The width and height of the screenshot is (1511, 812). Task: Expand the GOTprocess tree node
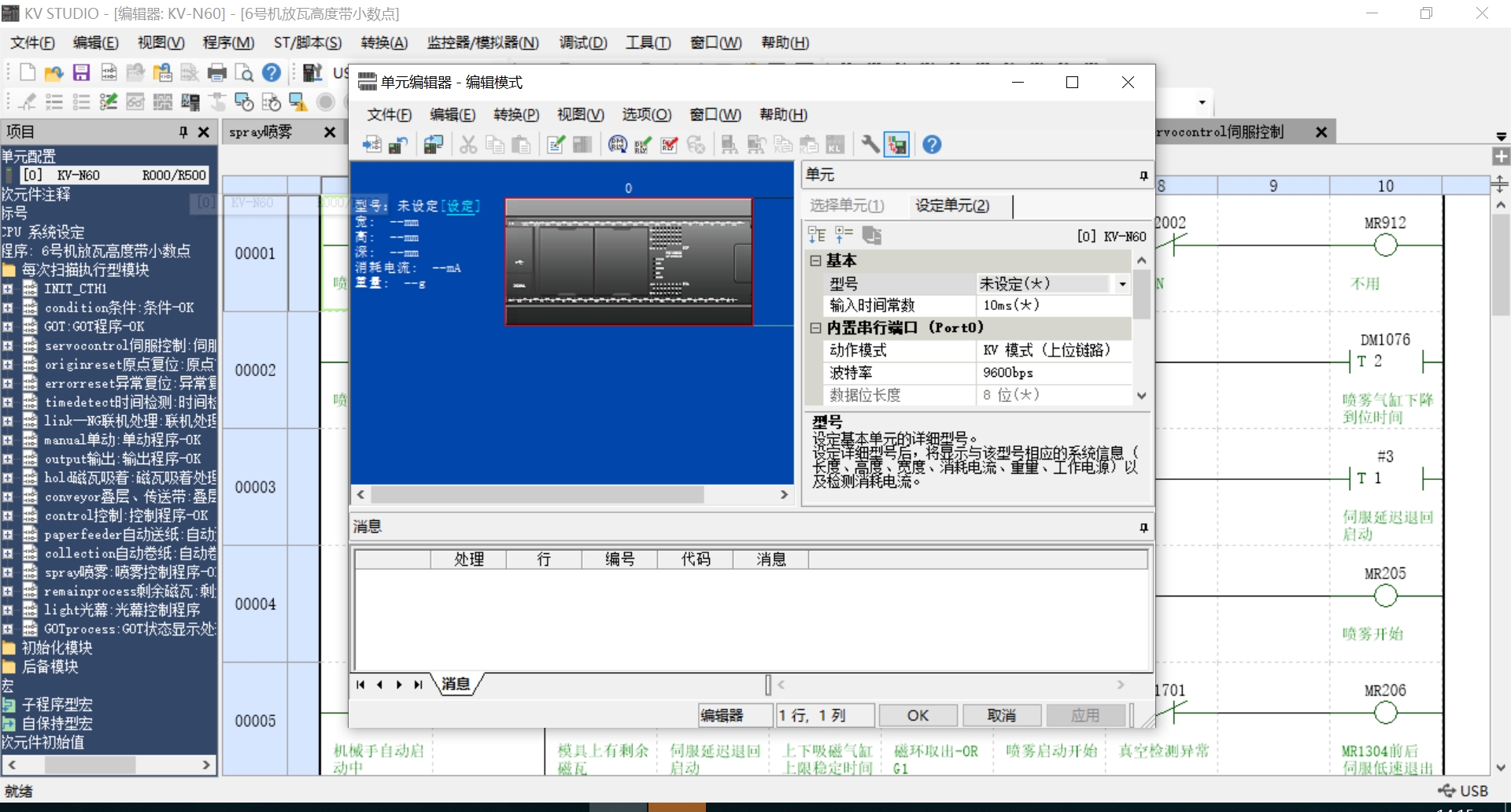pos(7,629)
